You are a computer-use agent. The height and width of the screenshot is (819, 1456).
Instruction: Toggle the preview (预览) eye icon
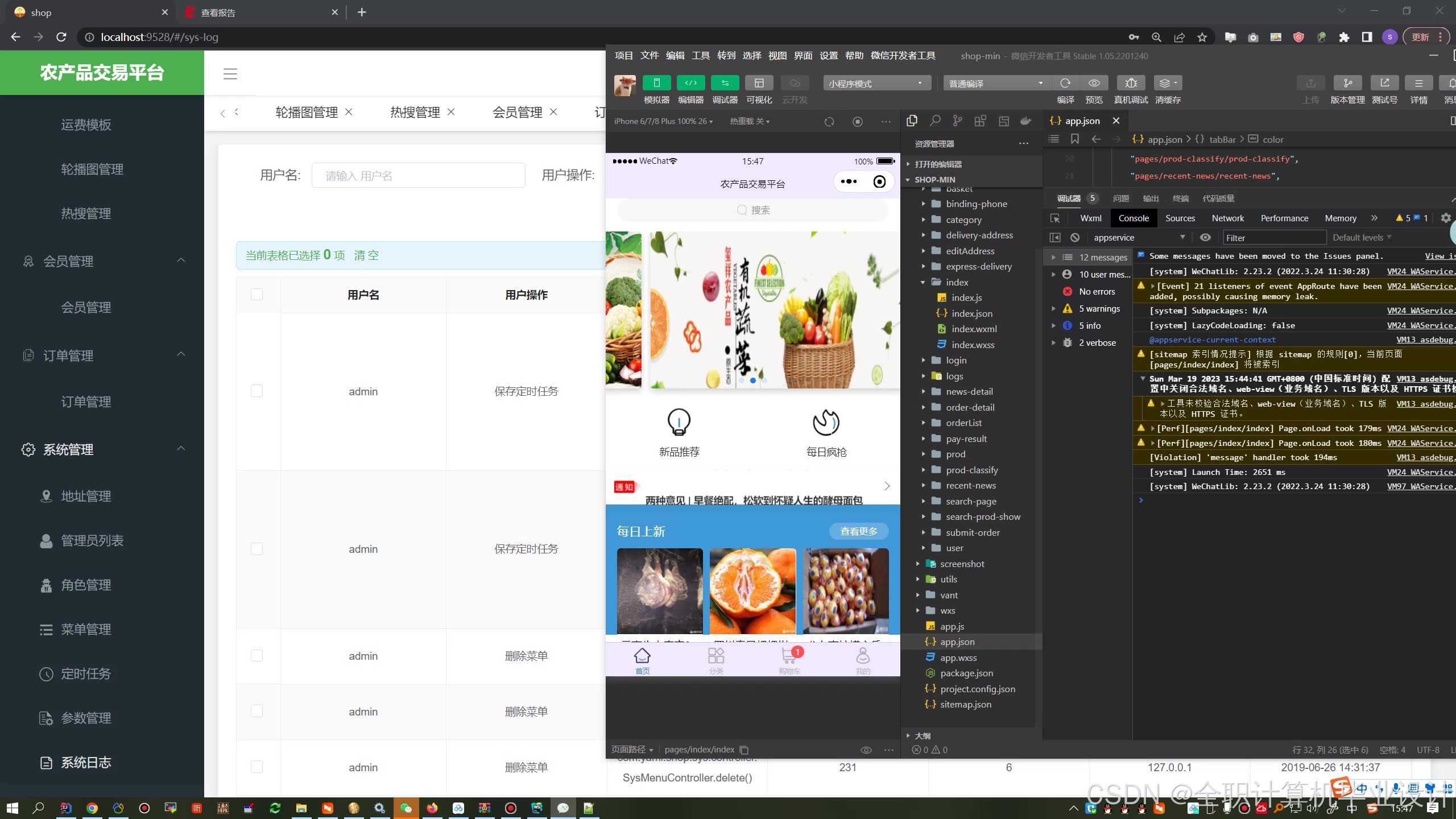[1094, 83]
